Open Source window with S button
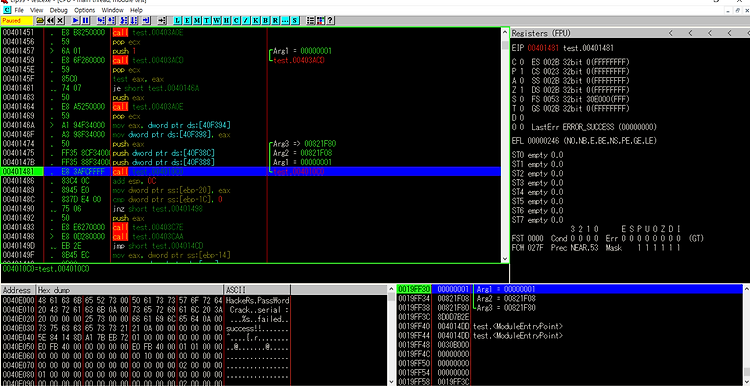 coord(295,21)
